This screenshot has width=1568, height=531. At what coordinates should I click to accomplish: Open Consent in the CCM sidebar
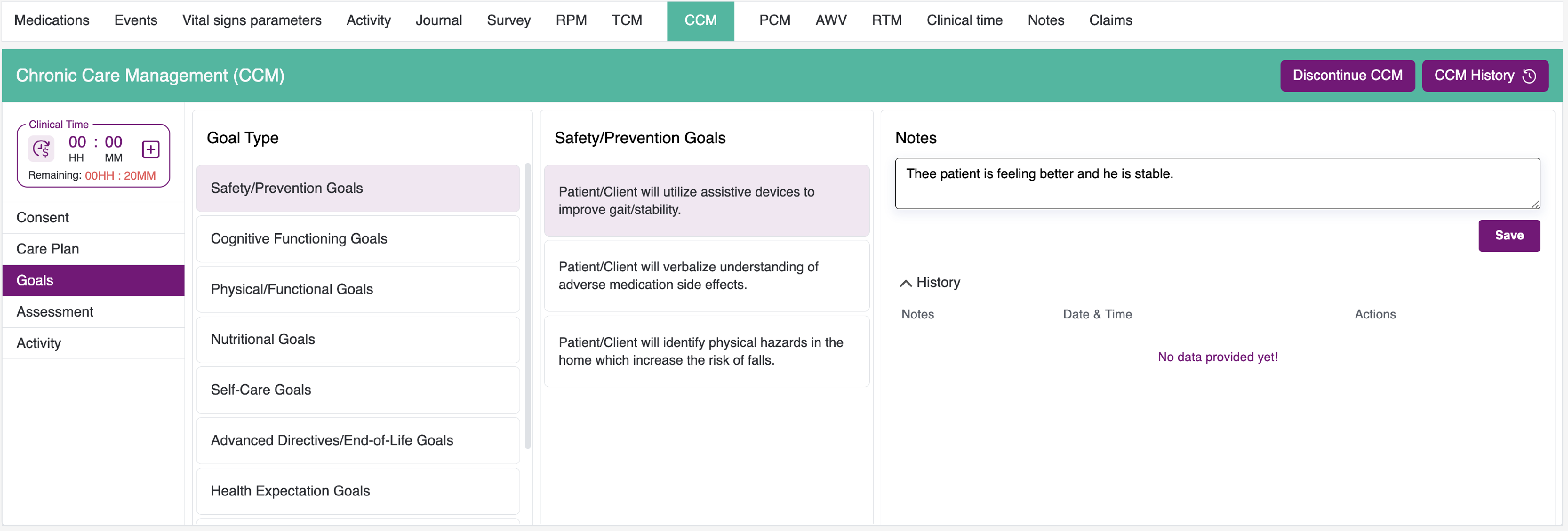[x=43, y=217]
